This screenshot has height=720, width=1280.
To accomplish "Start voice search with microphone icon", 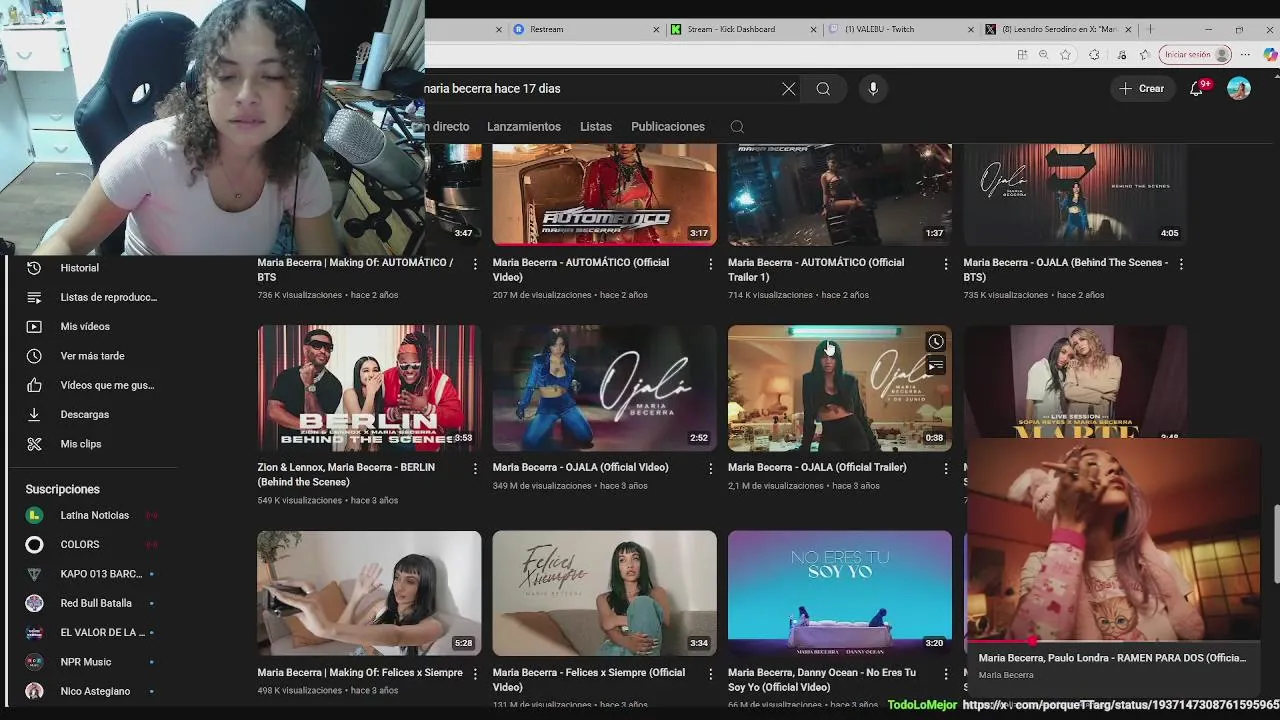I will click(873, 89).
